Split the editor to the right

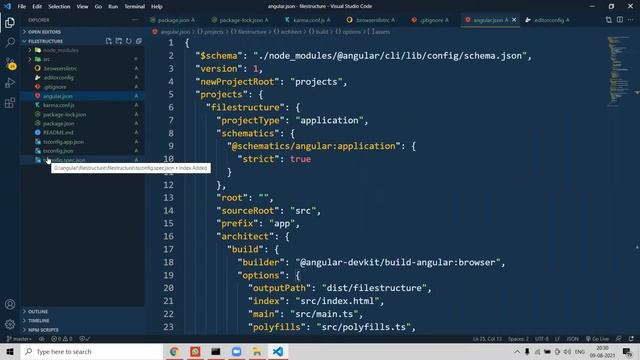[x=620, y=20]
